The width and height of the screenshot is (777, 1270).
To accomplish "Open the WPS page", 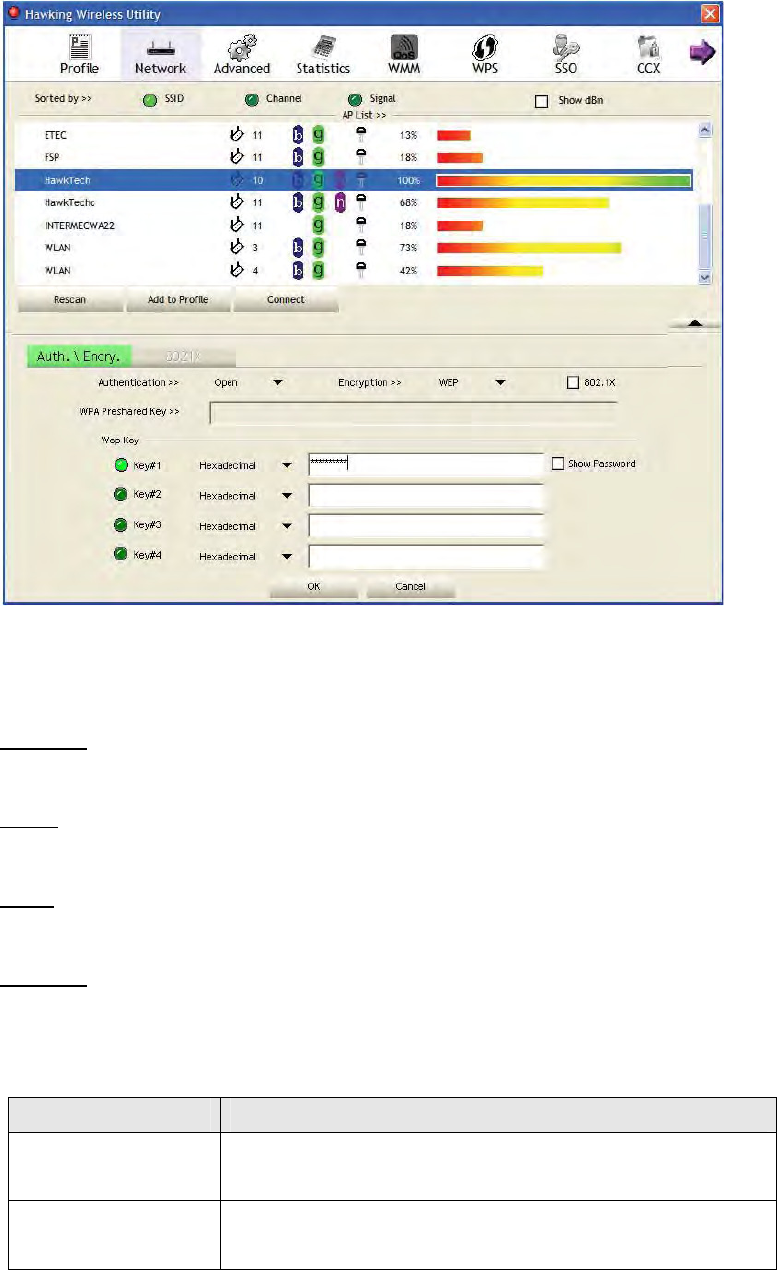I will pos(485,54).
